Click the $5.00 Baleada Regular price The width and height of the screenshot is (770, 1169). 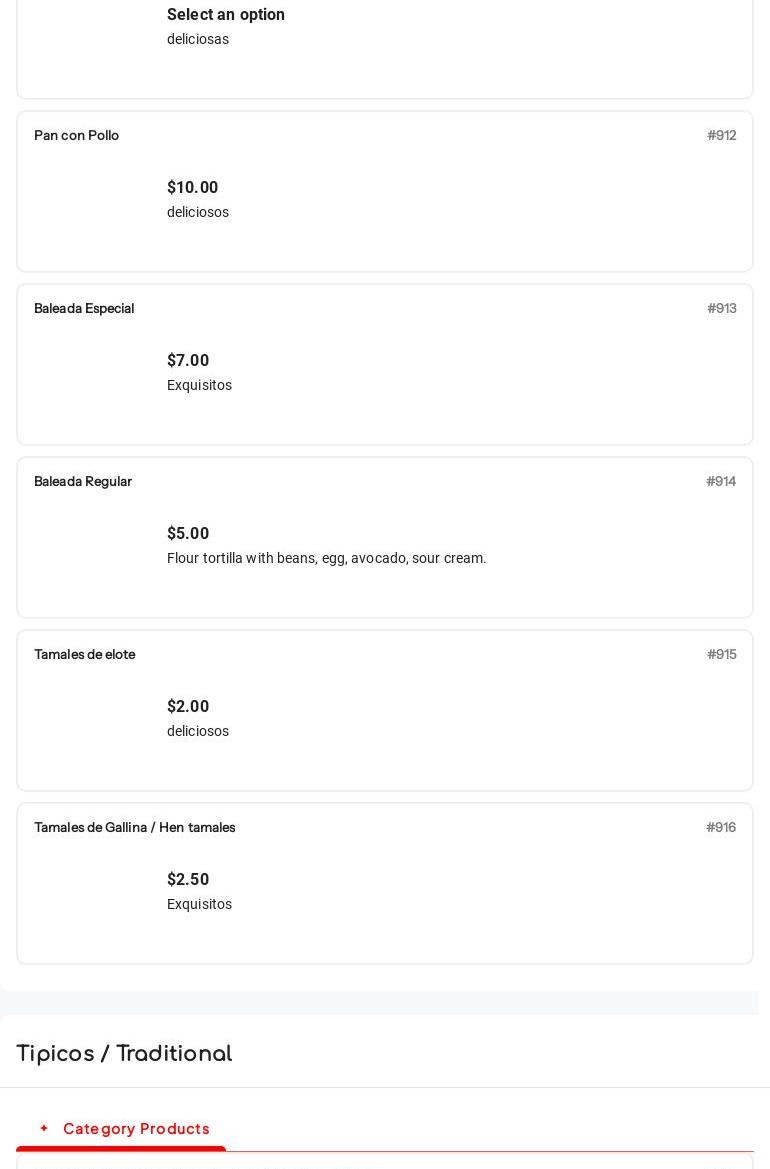(x=188, y=534)
